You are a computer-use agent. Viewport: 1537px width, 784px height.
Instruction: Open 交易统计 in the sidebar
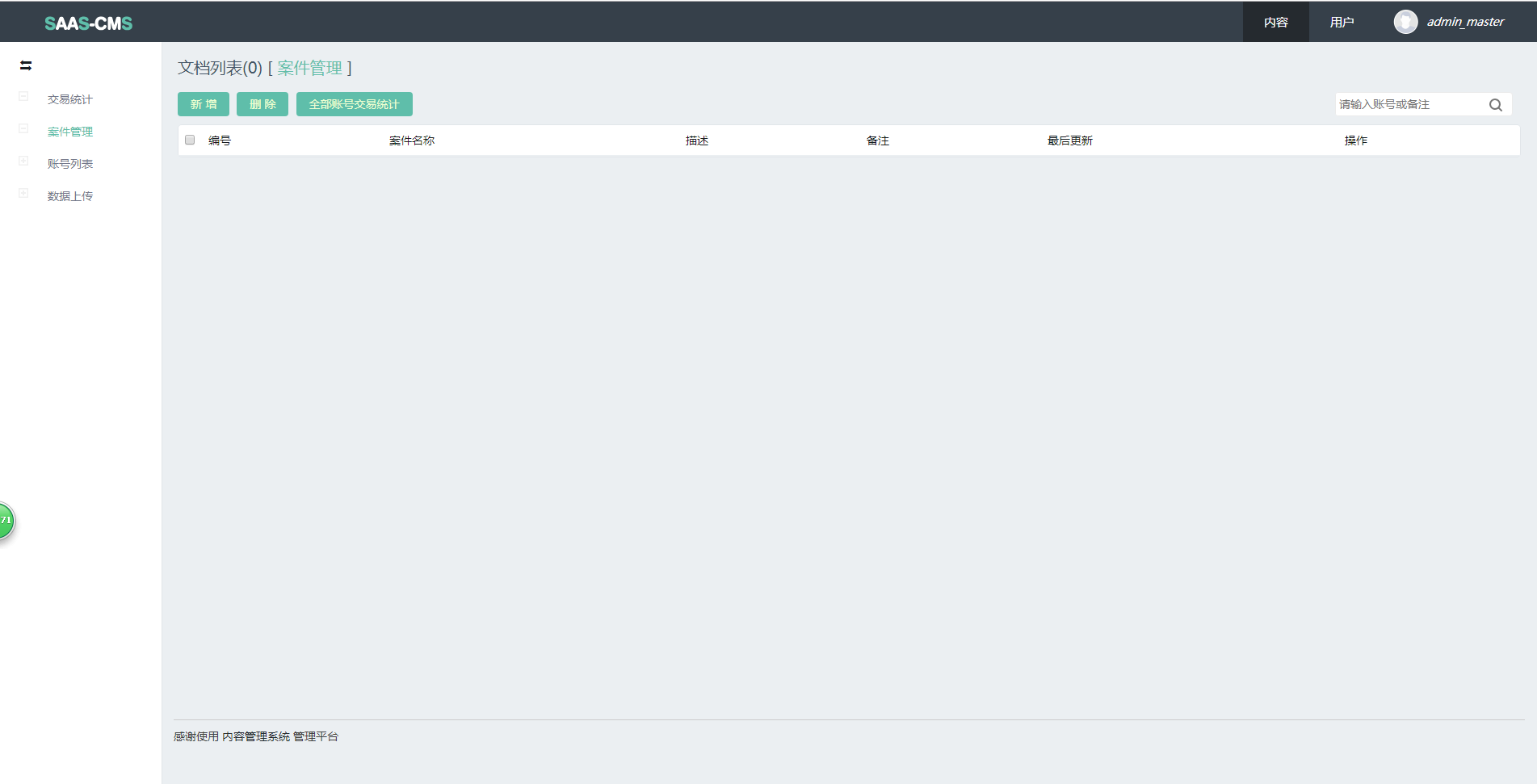(70, 99)
